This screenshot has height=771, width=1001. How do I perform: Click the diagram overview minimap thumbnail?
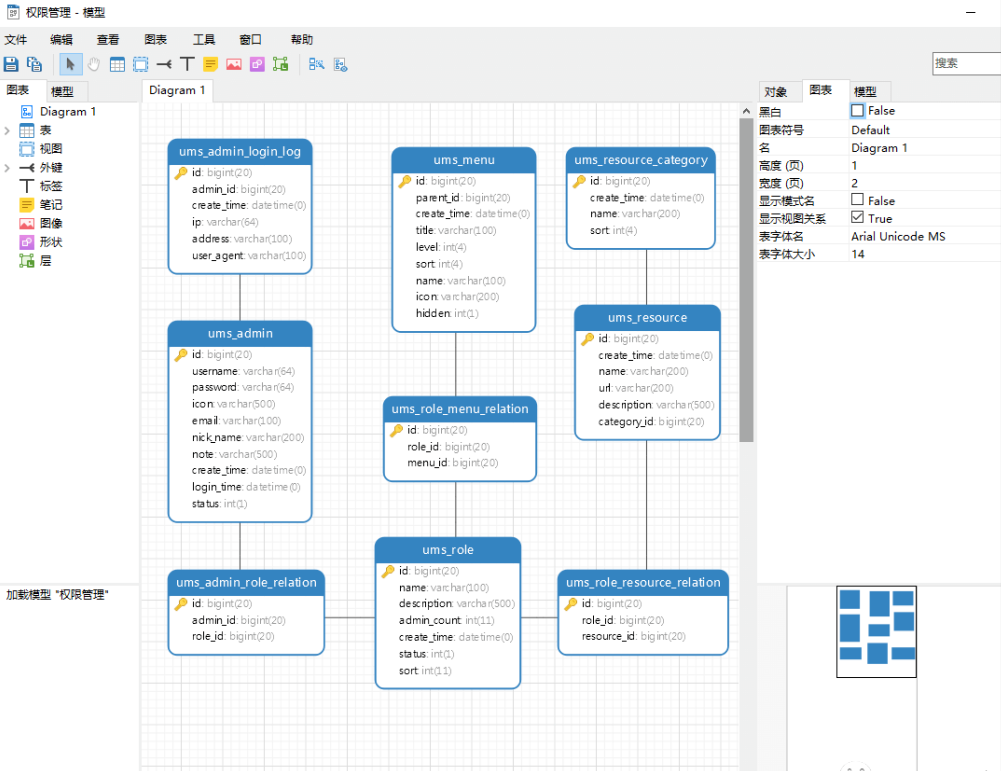(877, 631)
